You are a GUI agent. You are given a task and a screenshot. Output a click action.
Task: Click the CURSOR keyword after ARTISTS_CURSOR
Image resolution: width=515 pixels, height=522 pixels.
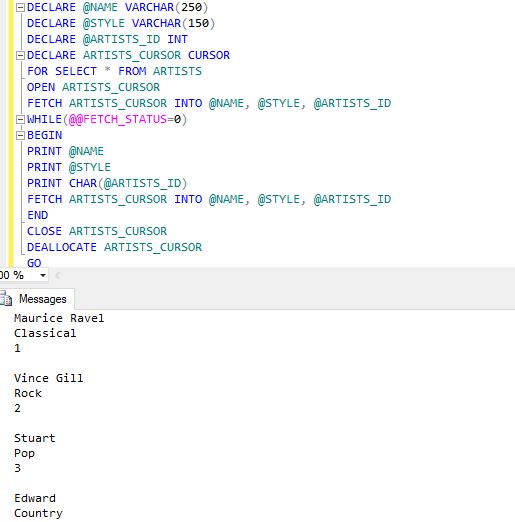click(209, 55)
